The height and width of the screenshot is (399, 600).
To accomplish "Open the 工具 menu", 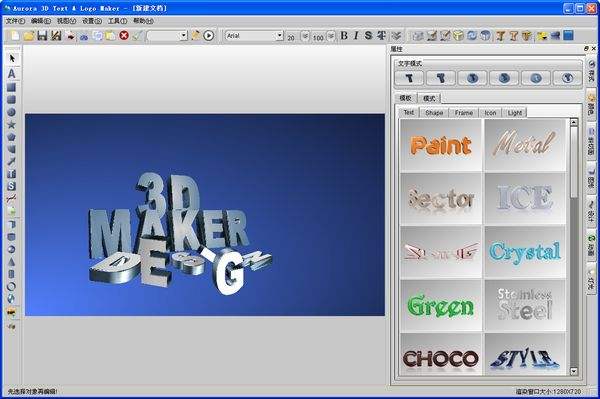I will click(117, 21).
